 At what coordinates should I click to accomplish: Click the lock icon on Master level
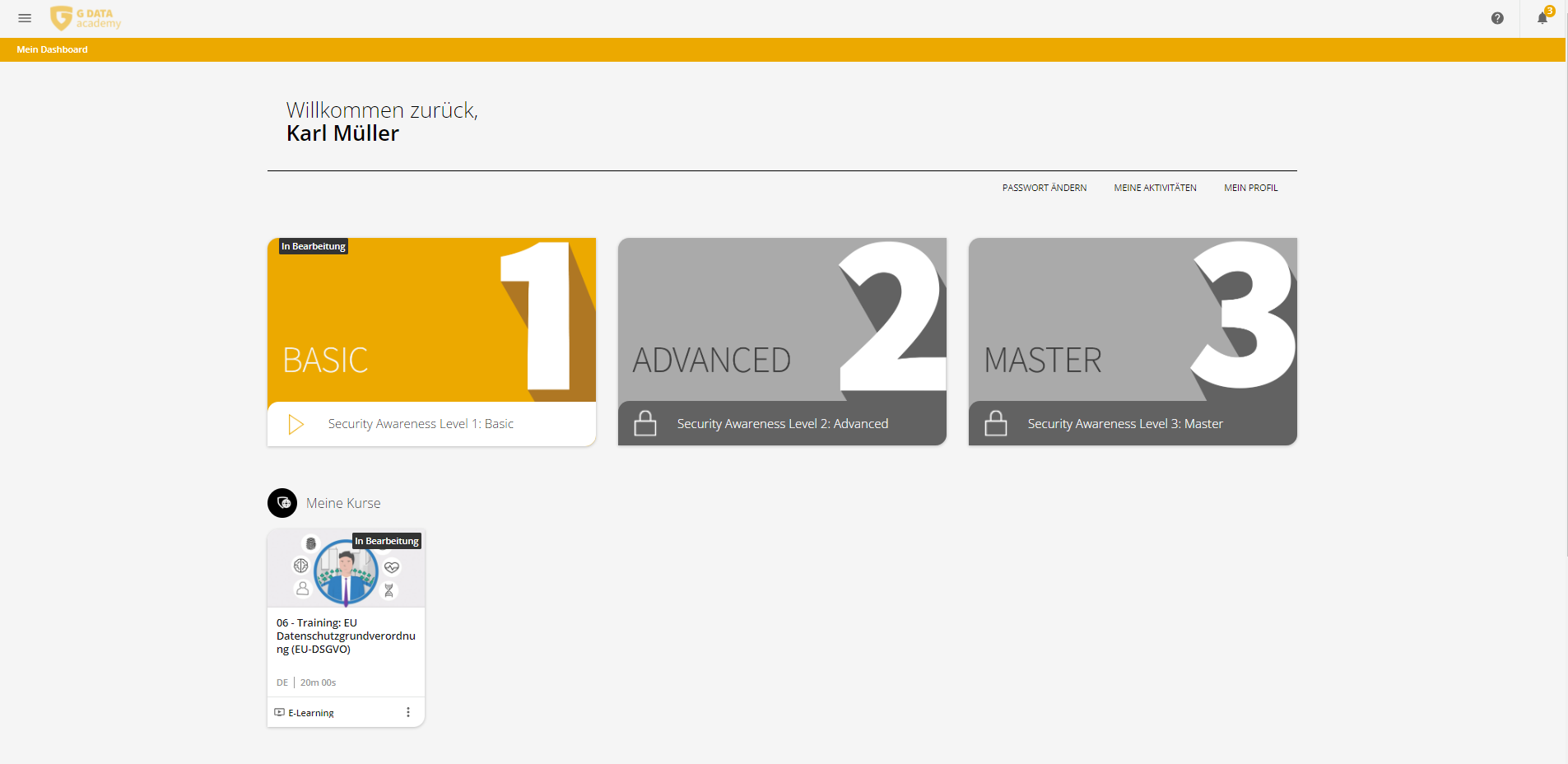tap(996, 423)
